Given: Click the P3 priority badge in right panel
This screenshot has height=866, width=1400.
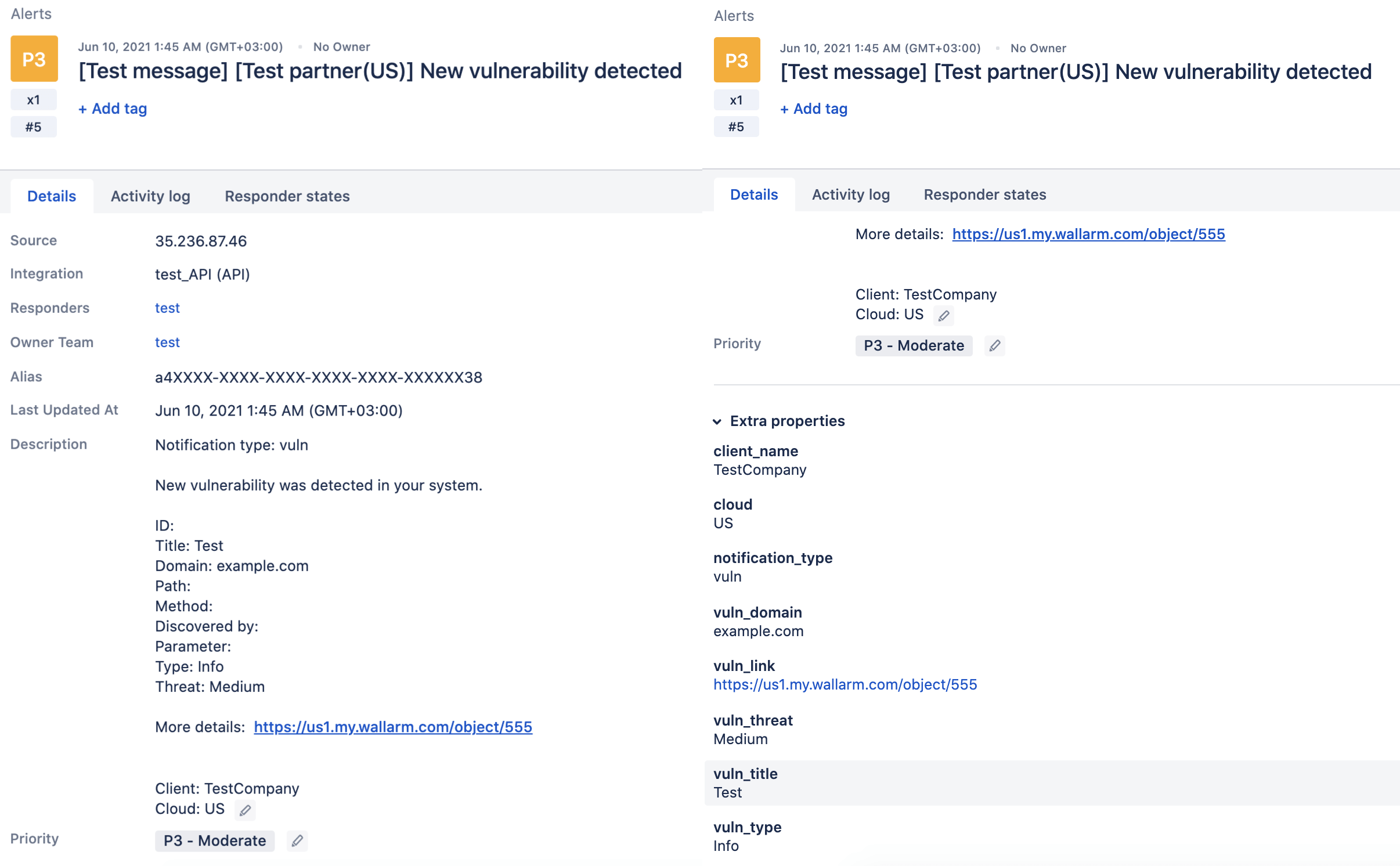Looking at the screenshot, I should point(737,60).
